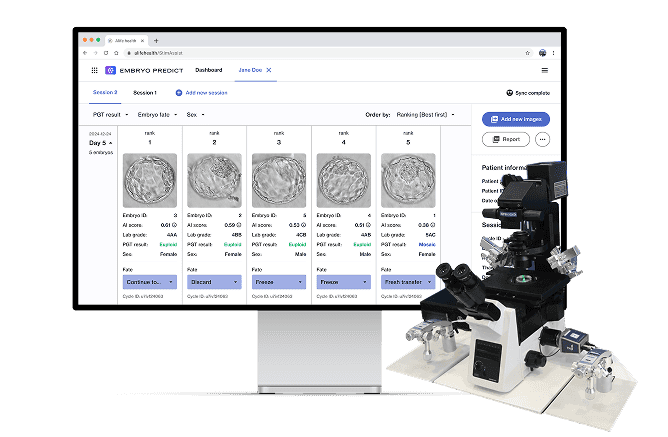Open rank 3 embryo image
This screenshot has height=437, width=668.
[x=279, y=181]
